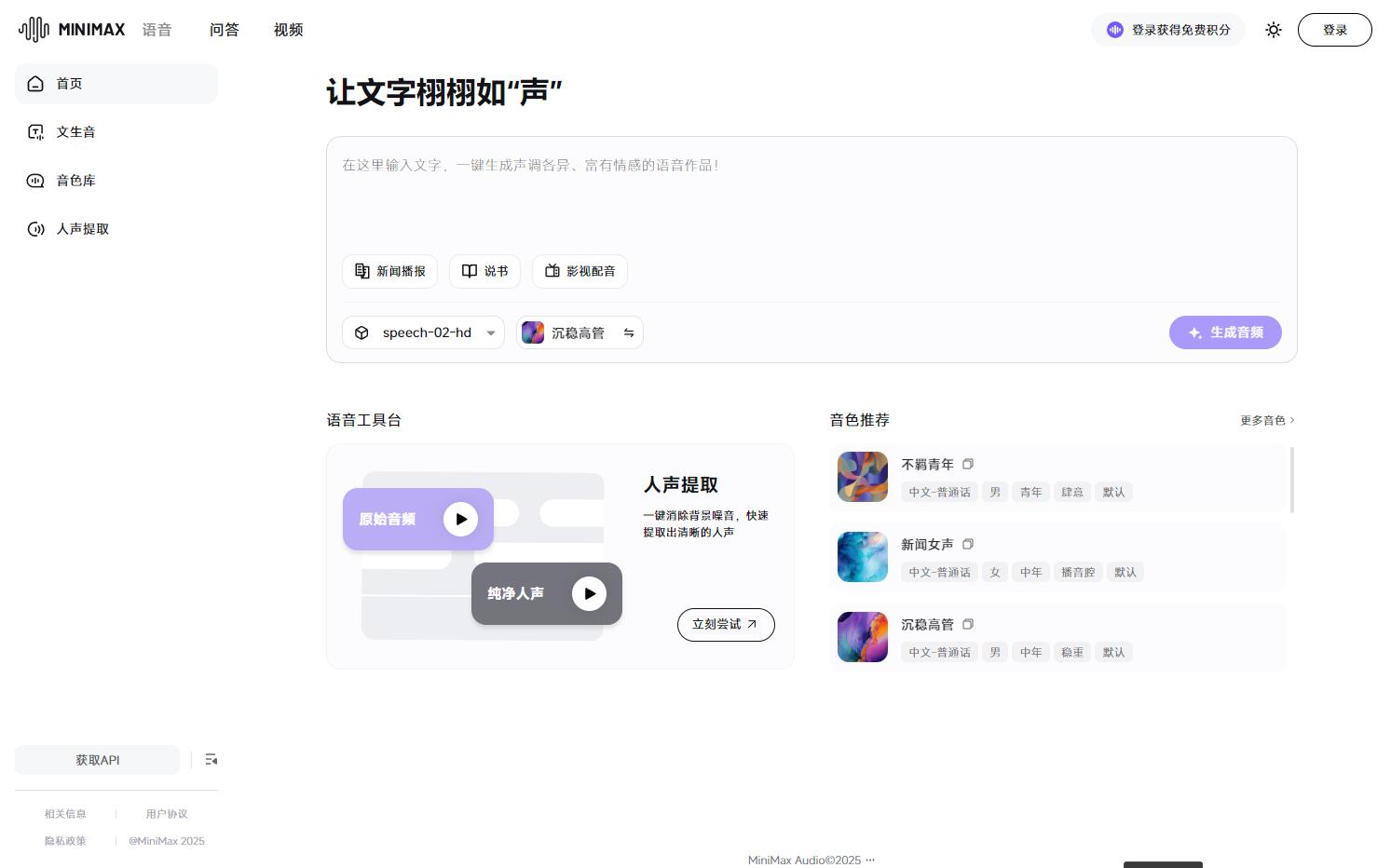
Task: Click 登录获得免费积分 banner
Action: tap(1168, 30)
